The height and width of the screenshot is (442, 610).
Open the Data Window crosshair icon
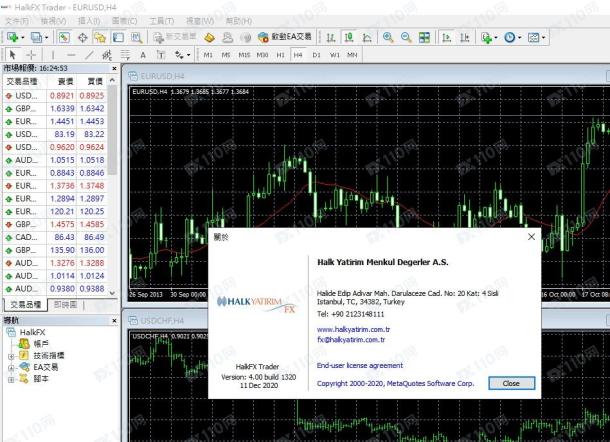(82, 37)
